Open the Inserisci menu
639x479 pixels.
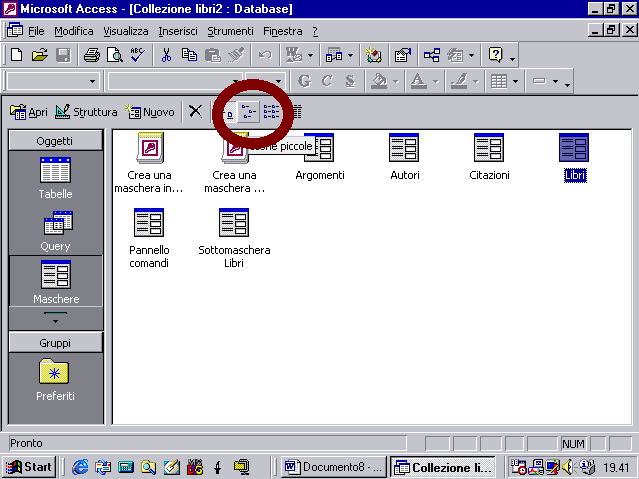178,31
